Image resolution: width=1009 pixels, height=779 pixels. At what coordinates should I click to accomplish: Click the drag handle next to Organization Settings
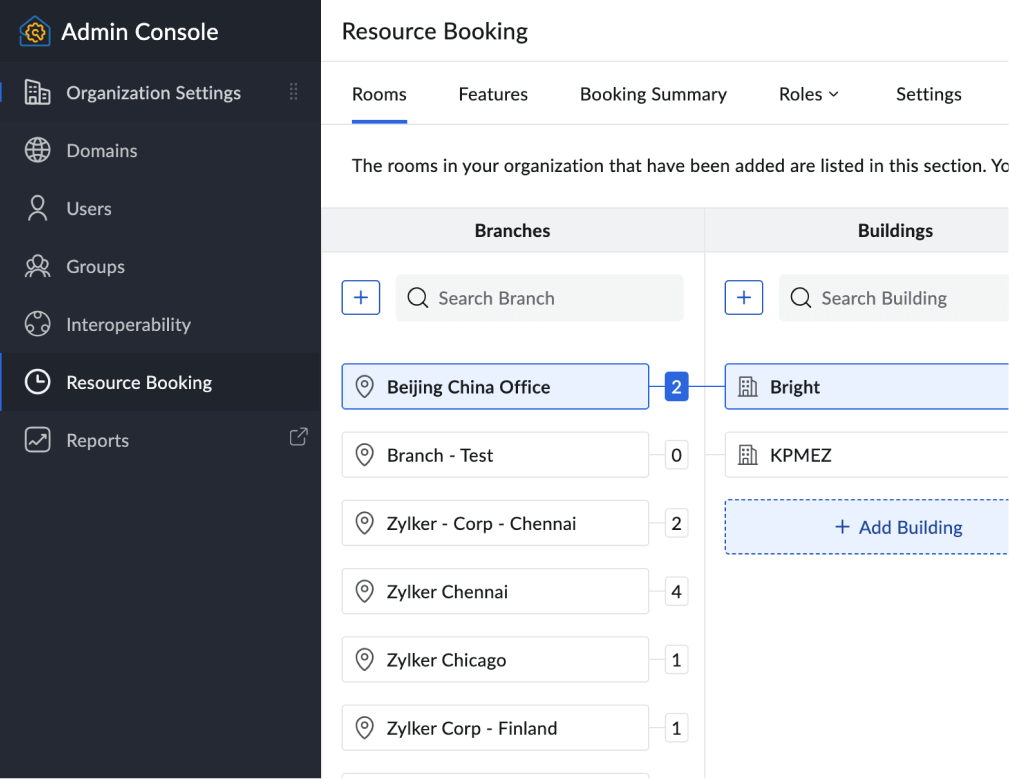tap(294, 92)
